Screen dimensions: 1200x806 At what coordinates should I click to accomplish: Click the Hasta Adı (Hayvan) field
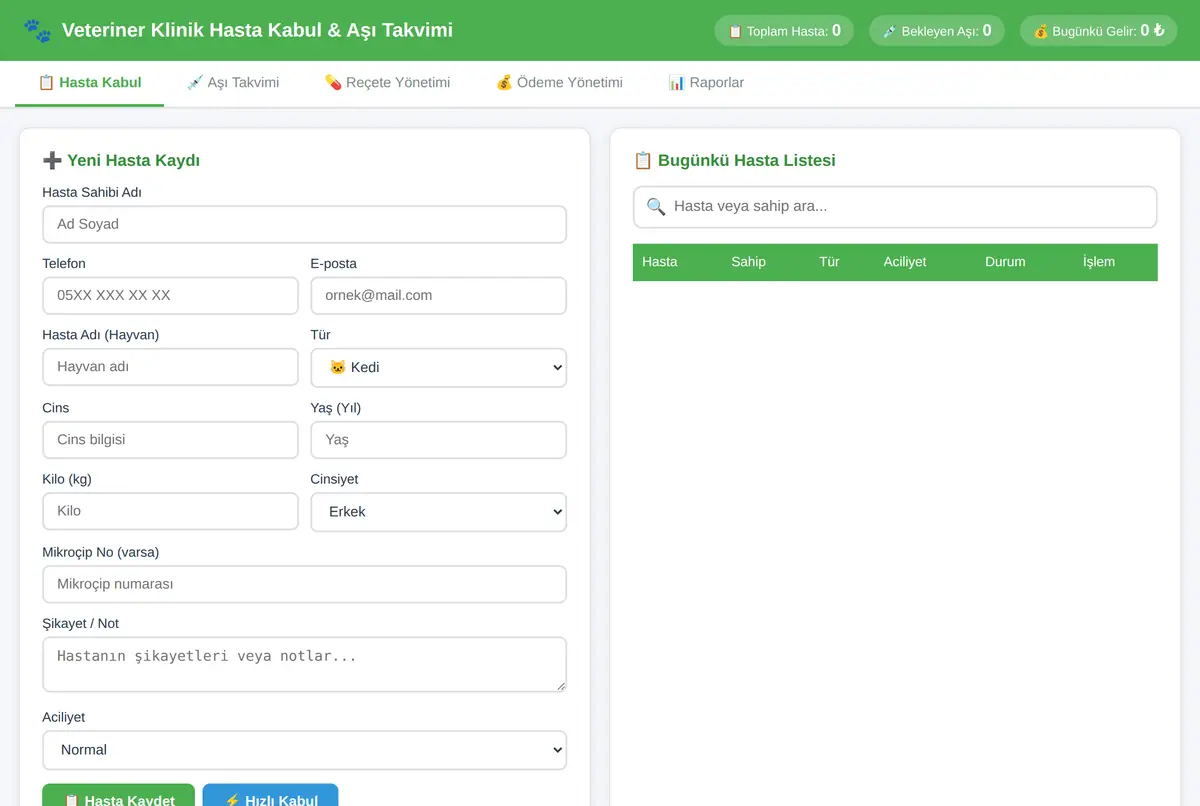click(171, 367)
